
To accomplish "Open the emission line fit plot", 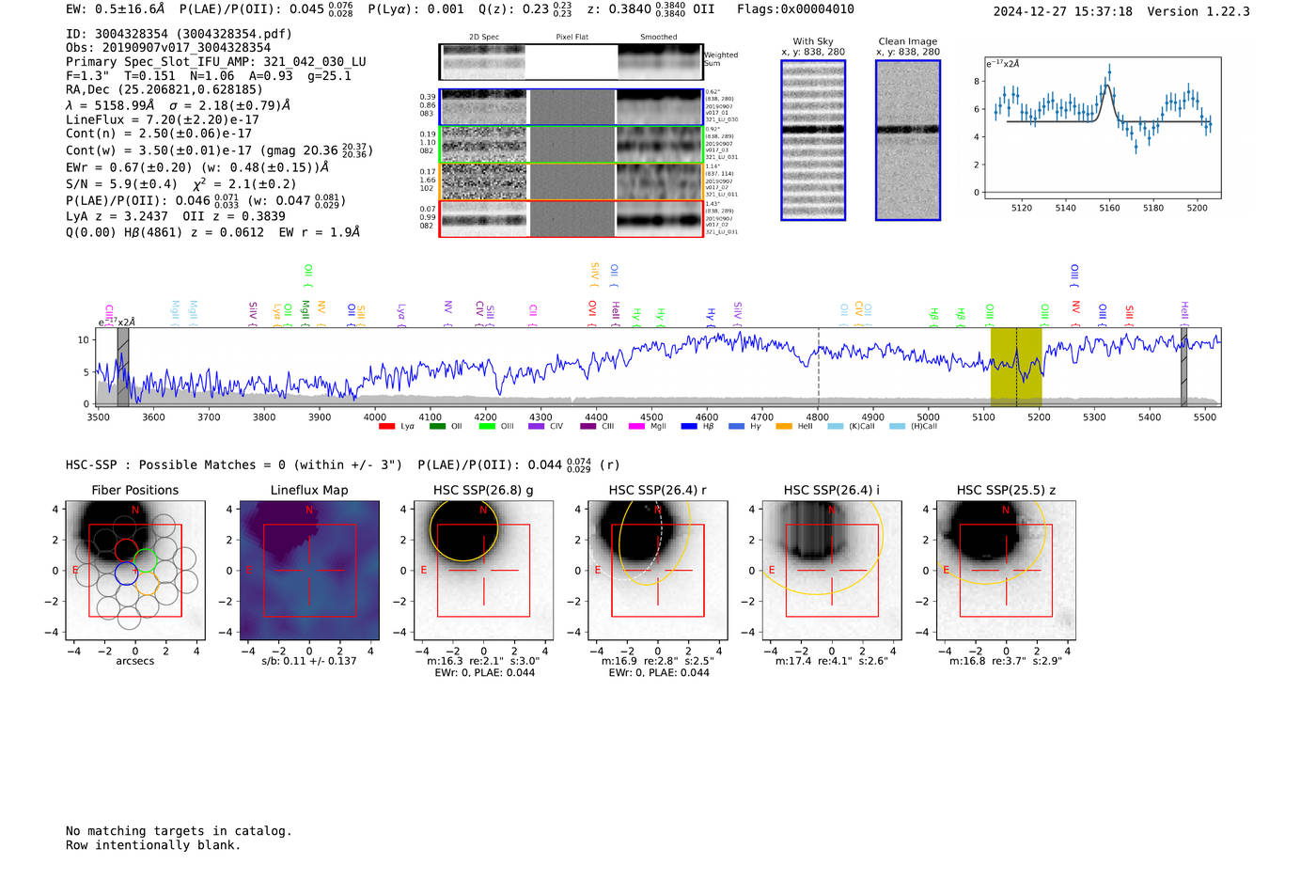I will pos(1103,128).
